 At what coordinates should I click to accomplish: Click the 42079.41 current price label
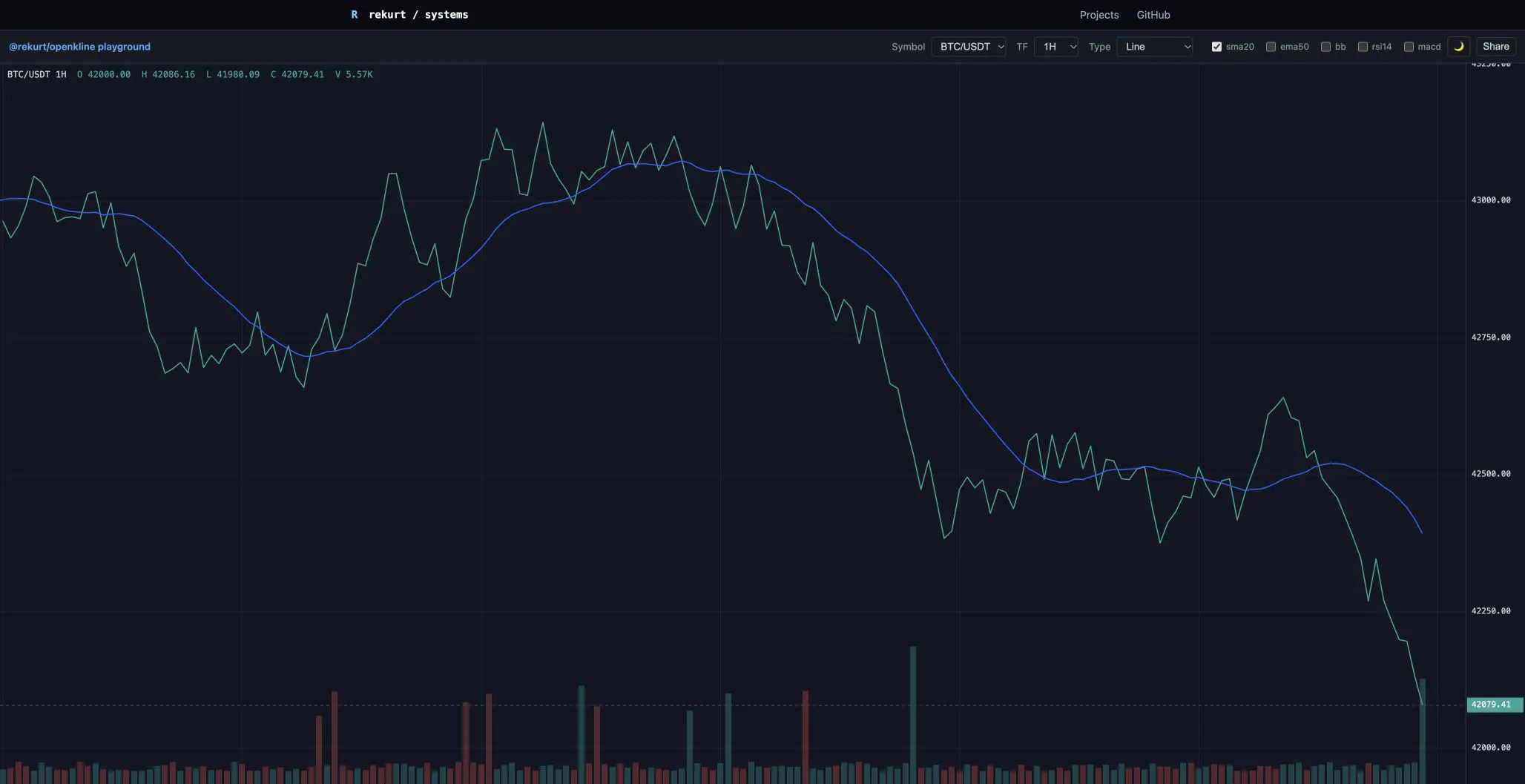coord(1495,705)
